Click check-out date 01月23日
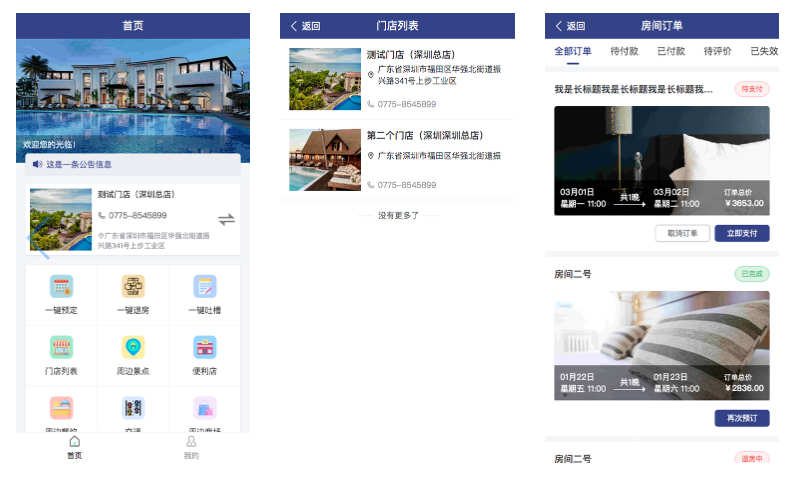The height and width of the screenshot is (487, 801). tap(671, 377)
